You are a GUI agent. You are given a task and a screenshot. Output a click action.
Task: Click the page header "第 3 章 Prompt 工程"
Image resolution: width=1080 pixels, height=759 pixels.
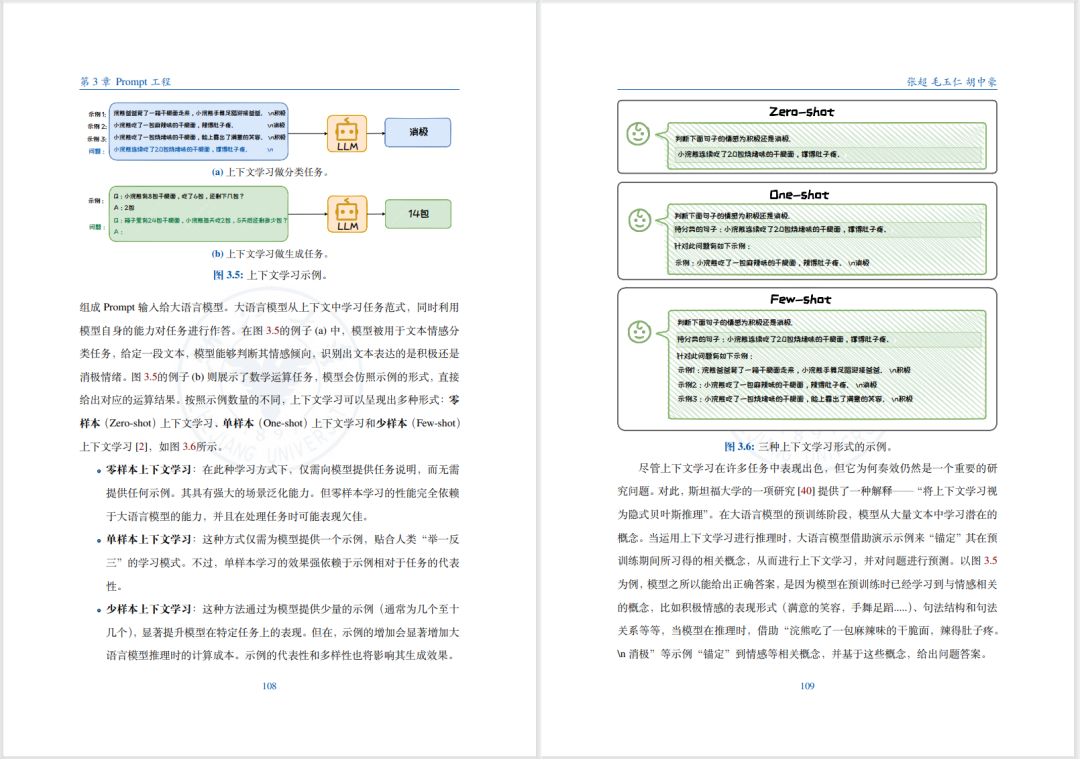pos(125,81)
